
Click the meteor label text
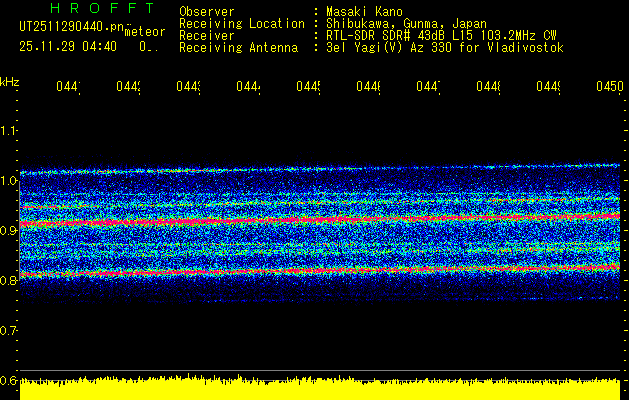coord(145,33)
